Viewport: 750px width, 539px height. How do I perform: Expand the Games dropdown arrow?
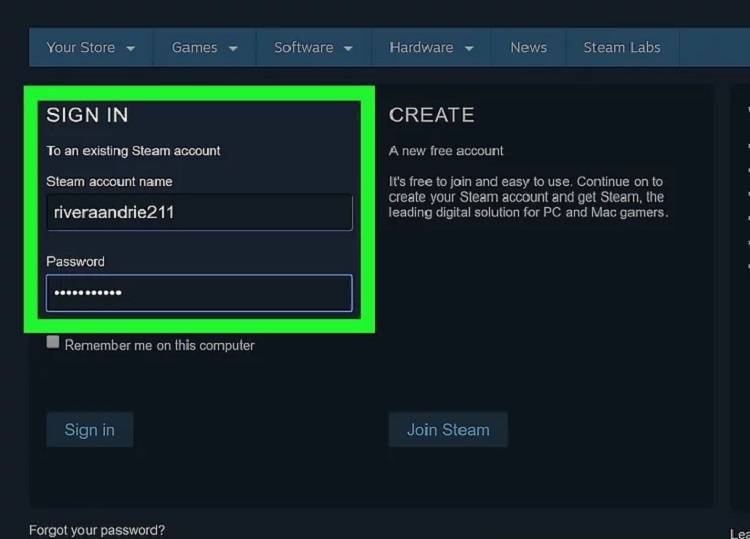[233, 48]
